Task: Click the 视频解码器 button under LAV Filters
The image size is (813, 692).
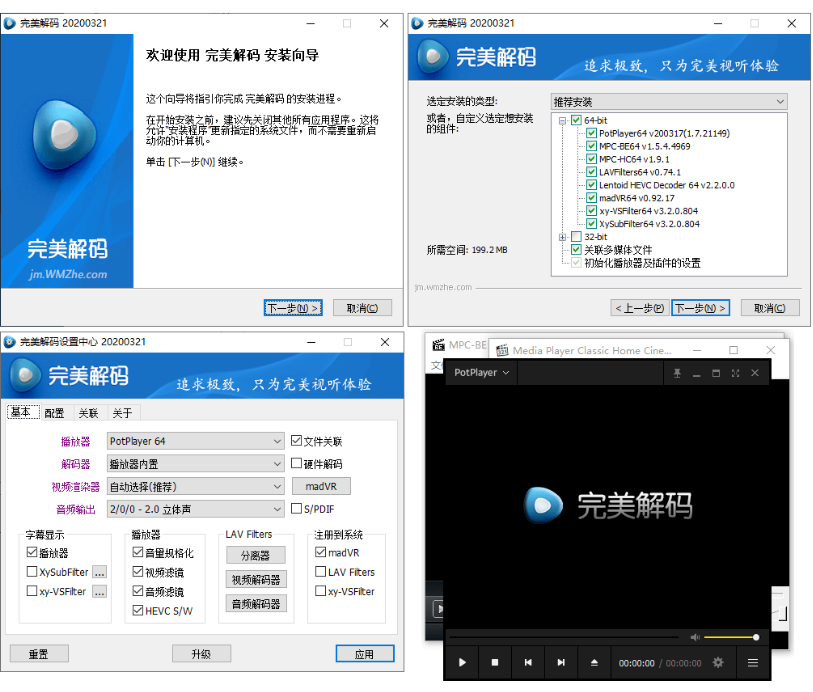Action: coord(256,579)
